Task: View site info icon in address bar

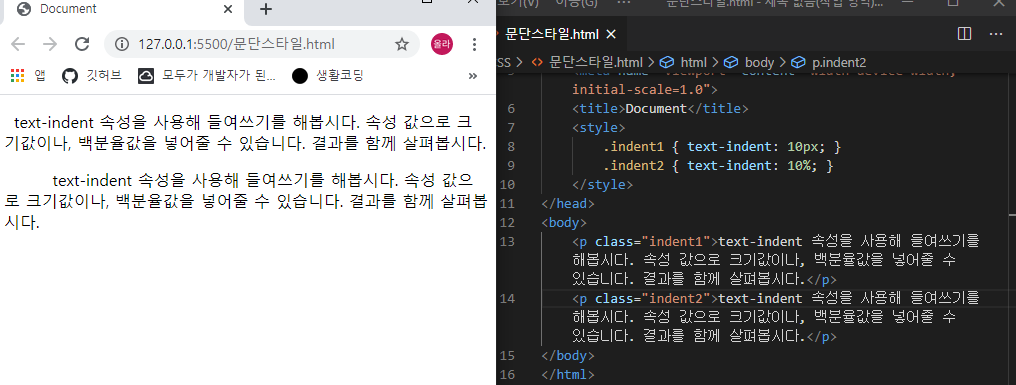Action: (121, 44)
